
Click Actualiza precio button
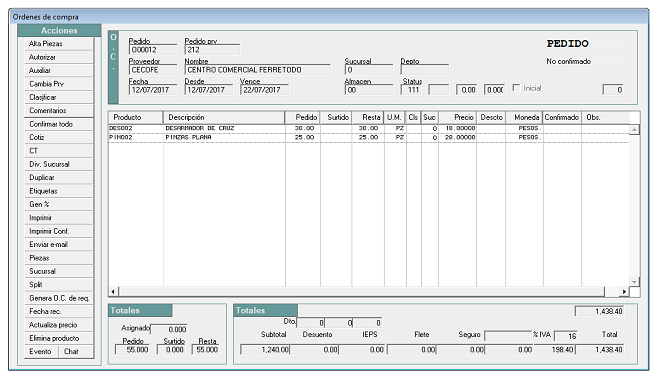pyautogui.click(x=59, y=325)
